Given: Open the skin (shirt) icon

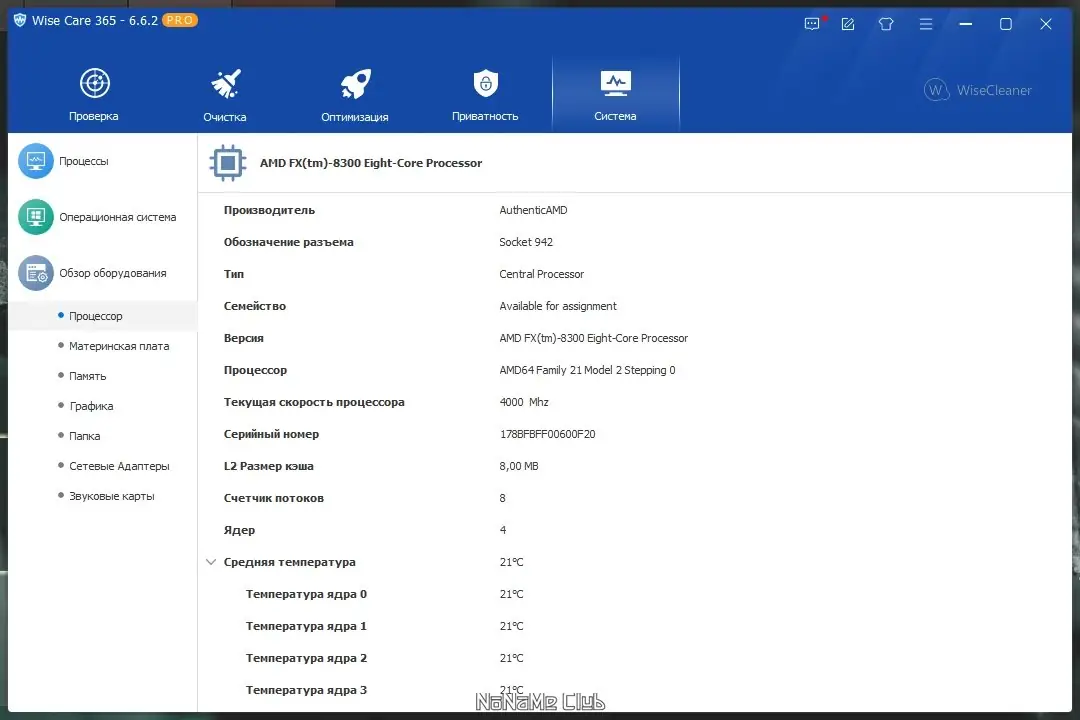Looking at the screenshot, I should tap(886, 24).
